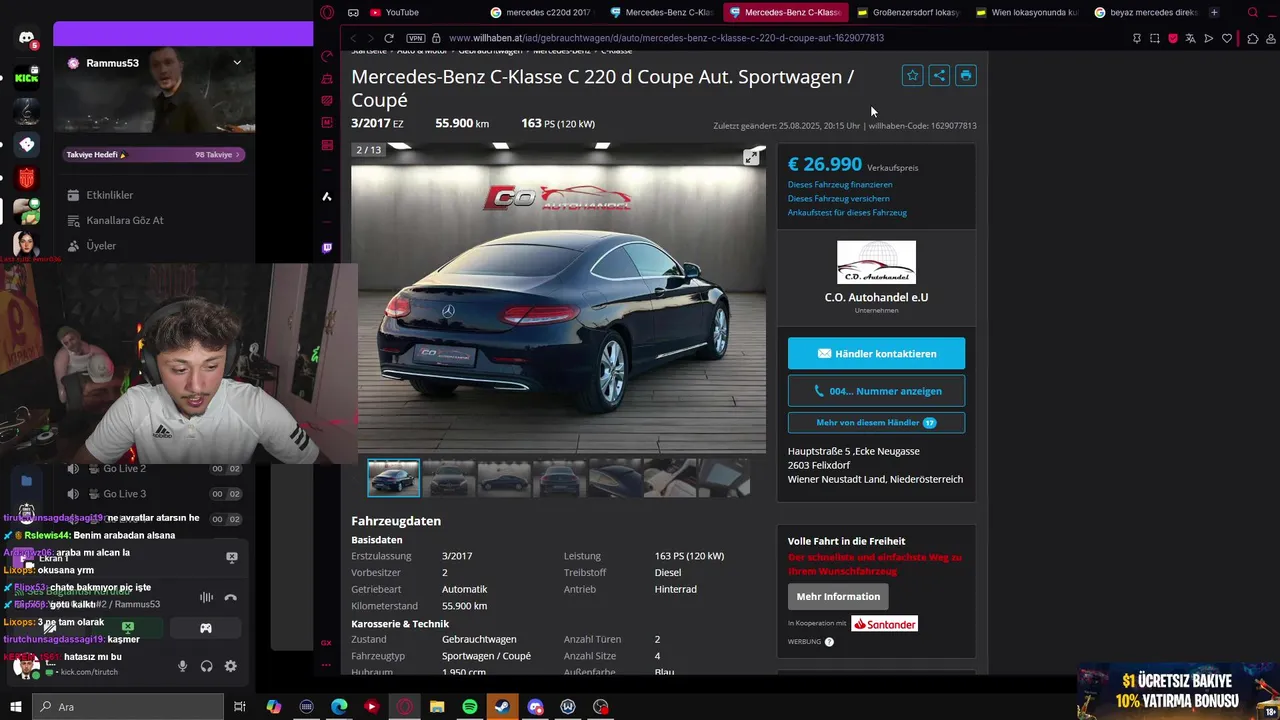Join the Go Live 2 voice channel

pos(153,468)
